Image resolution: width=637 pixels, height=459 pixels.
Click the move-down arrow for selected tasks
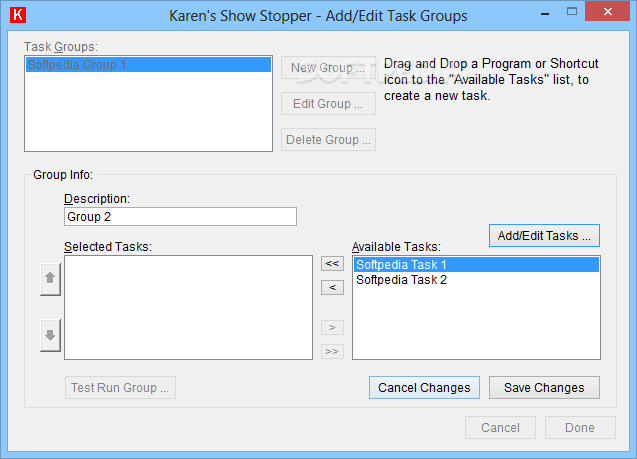[50, 335]
